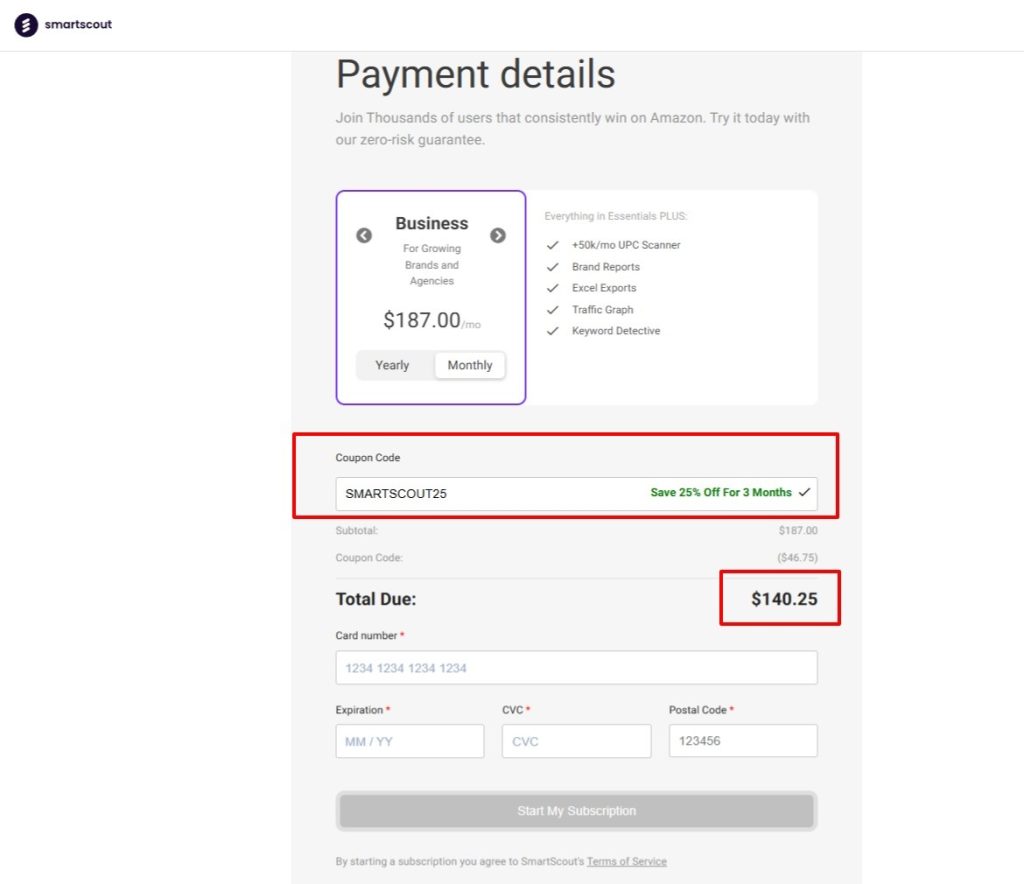Viewport: 1024px width, 884px height.
Task: Click the green coupon applied checkmark
Action: (805, 493)
